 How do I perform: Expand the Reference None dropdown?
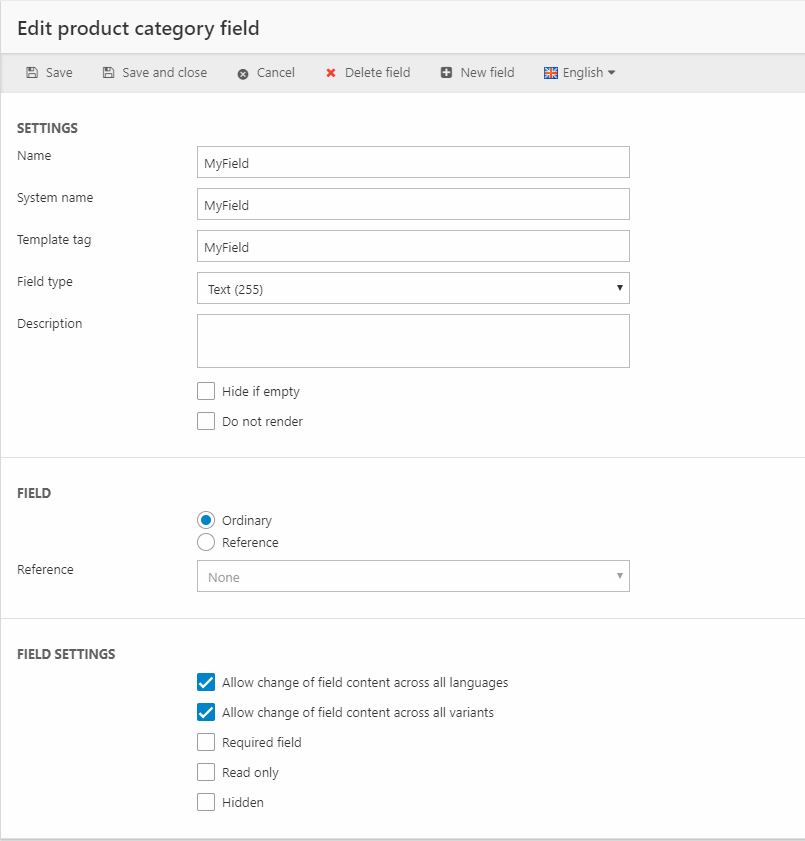coord(413,576)
